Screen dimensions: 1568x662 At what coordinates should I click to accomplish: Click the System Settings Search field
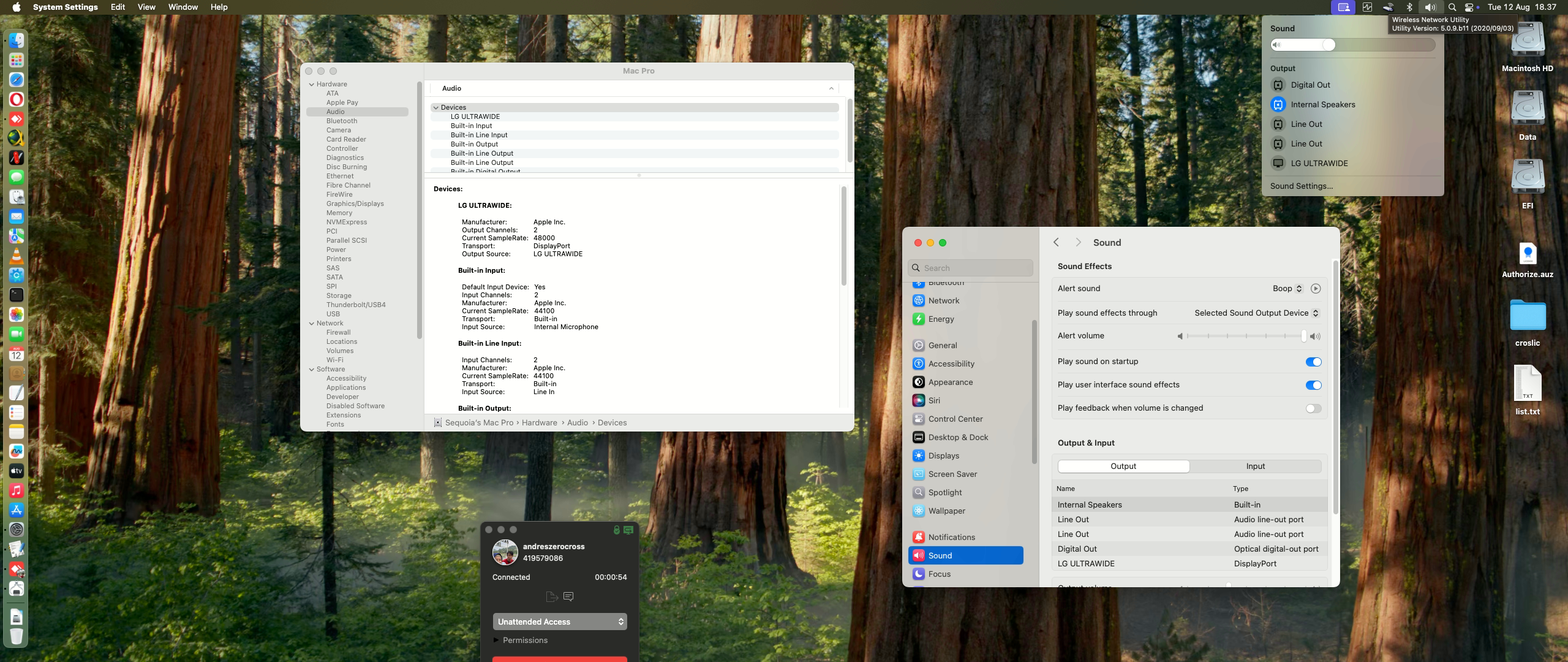click(x=970, y=268)
